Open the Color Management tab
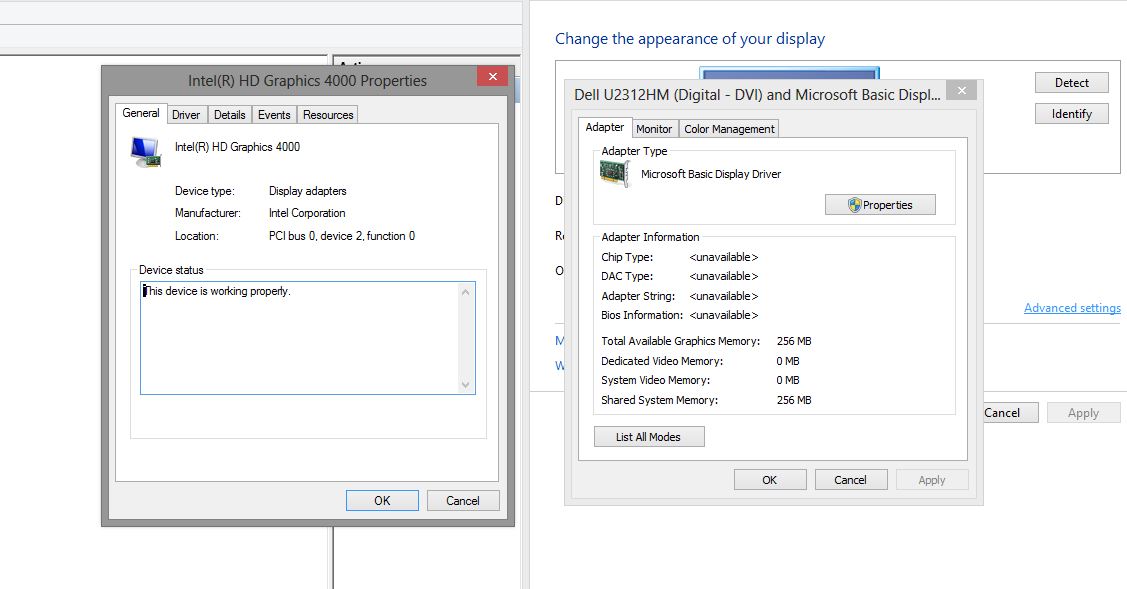 coord(729,129)
